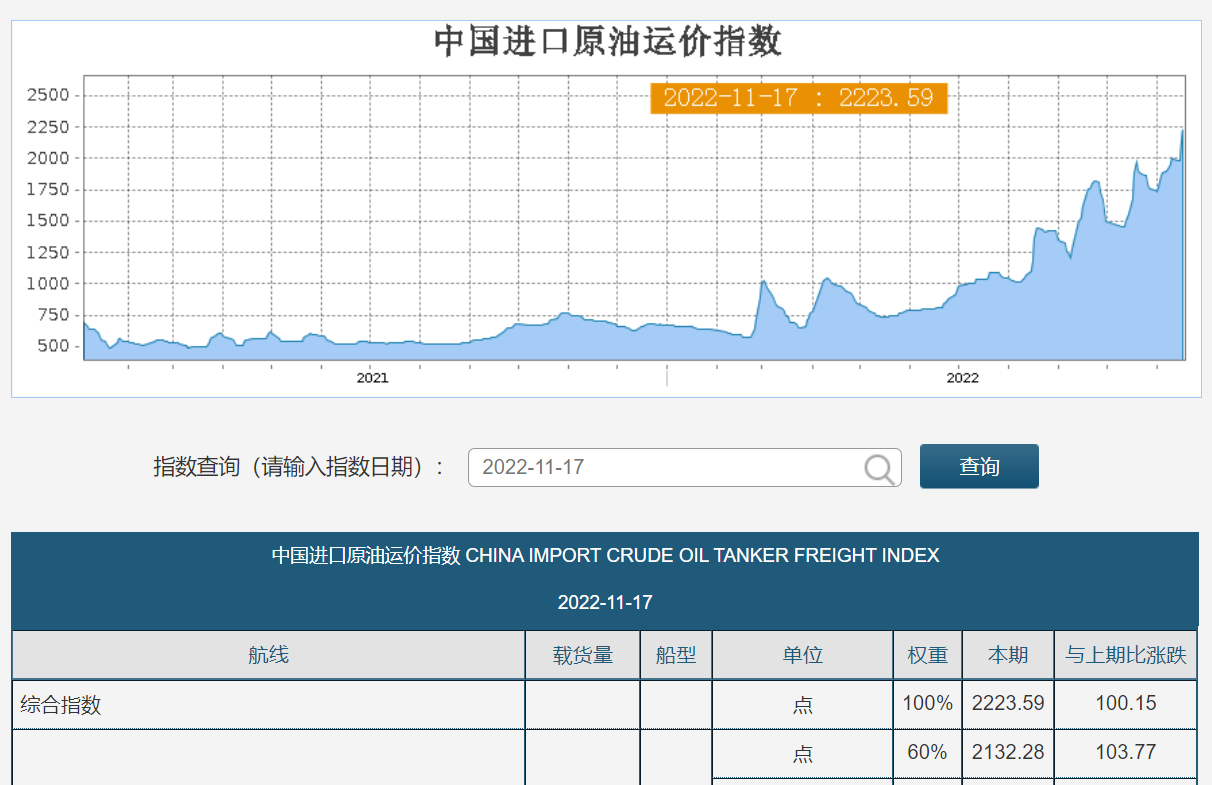The height and width of the screenshot is (785, 1212).
Task: Click the 100% weight cell
Action: (x=928, y=704)
